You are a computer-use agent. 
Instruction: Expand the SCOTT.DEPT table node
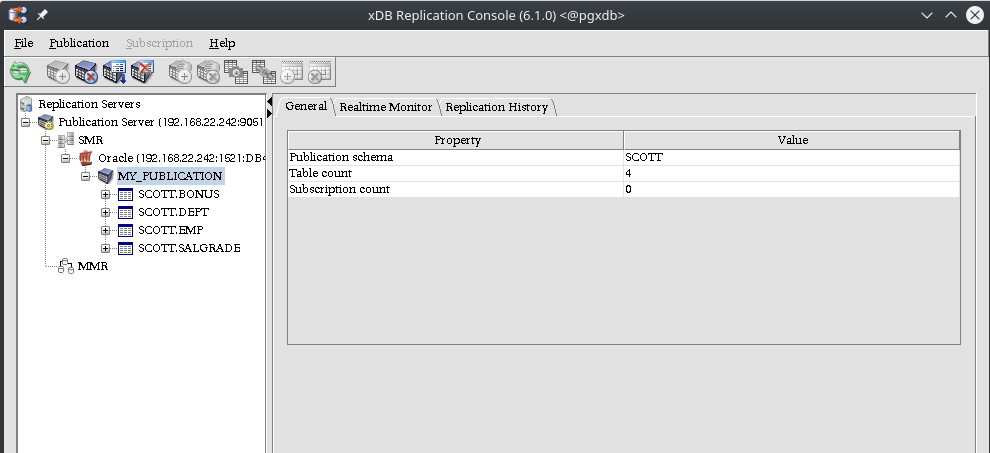[105, 212]
